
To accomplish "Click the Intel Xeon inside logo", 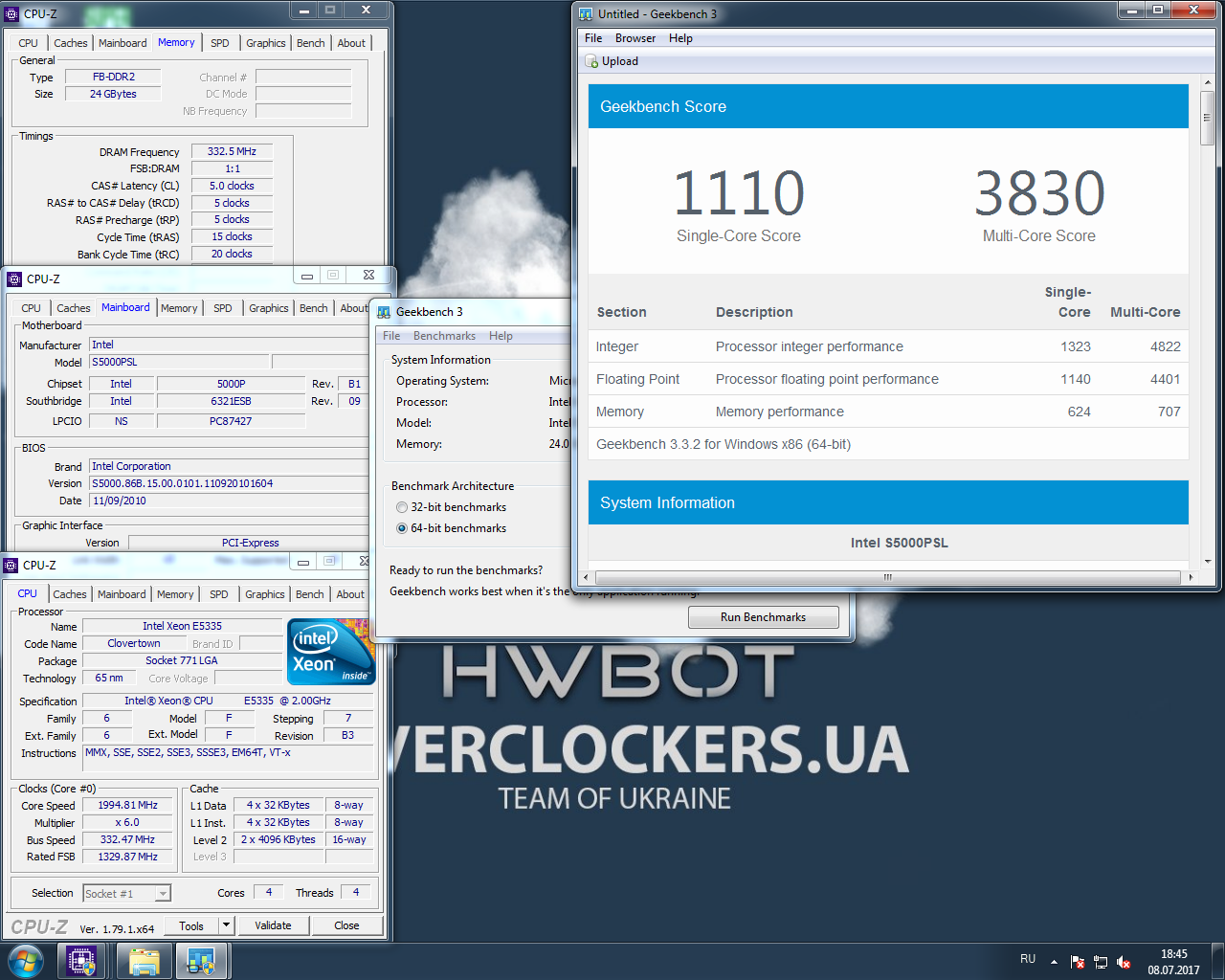I will 331,652.
